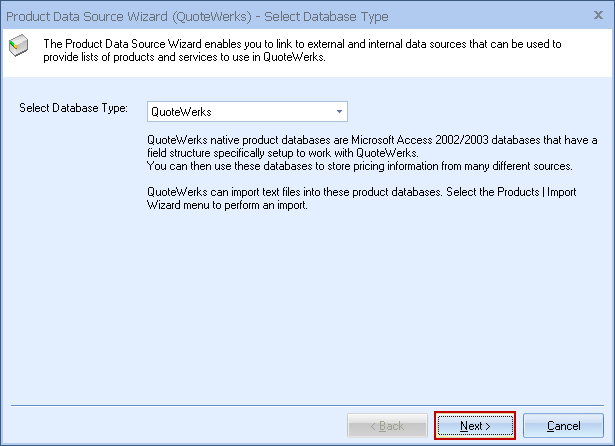
Task: Click the greyed-out Back button
Action: tap(387, 426)
